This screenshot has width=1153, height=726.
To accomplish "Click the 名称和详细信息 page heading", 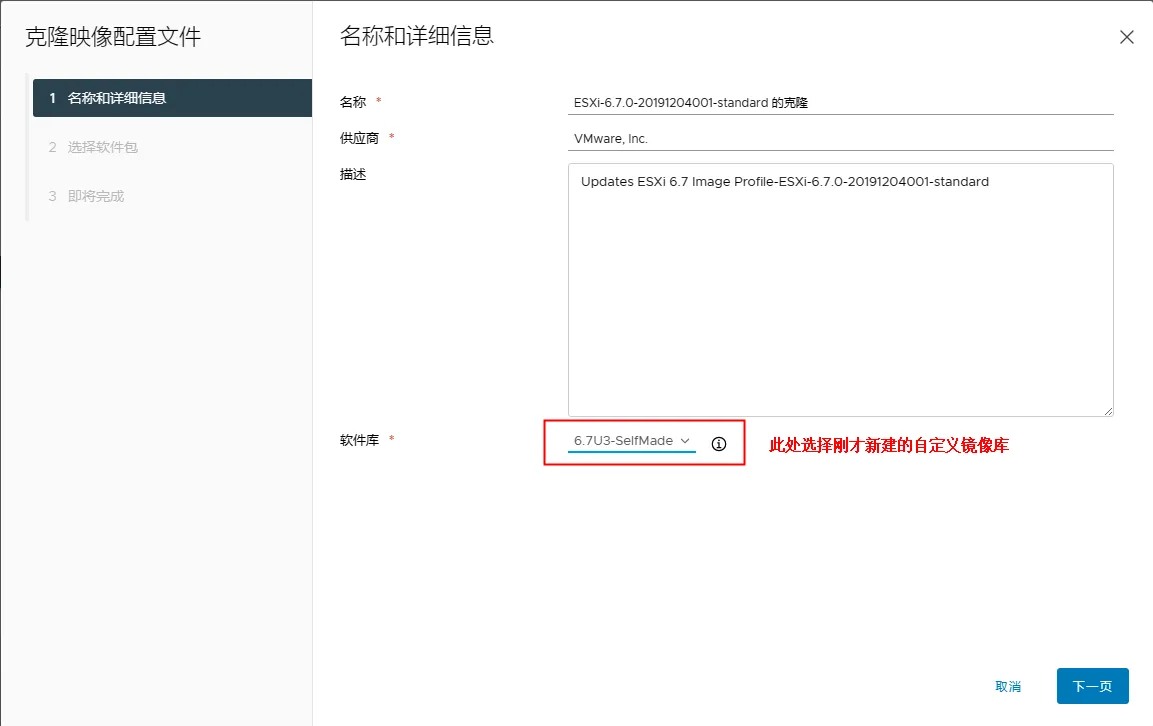I will pyautogui.click(x=417, y=37).
